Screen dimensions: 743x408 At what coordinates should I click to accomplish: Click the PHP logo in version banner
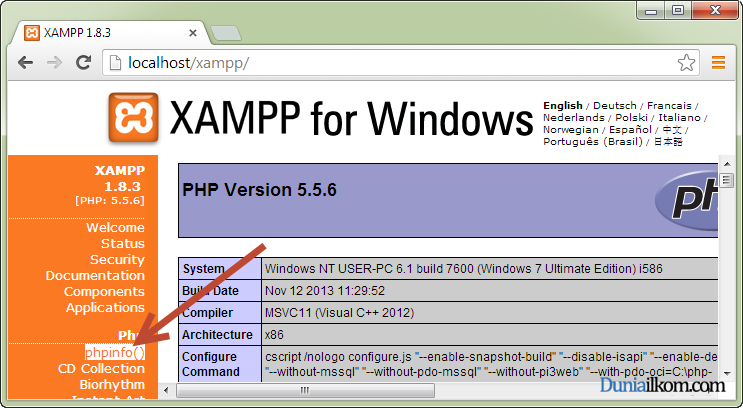click(687, 200)
